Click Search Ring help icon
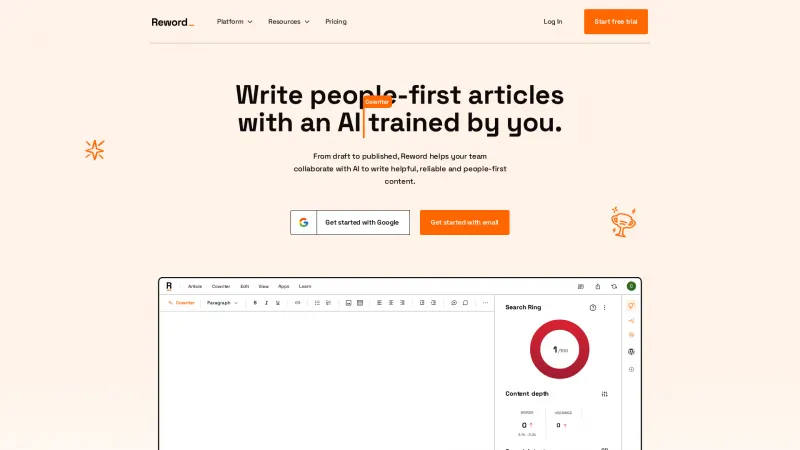Image resolution: width=800 pixels, height=450 pixels. click(x=593, y=308)
